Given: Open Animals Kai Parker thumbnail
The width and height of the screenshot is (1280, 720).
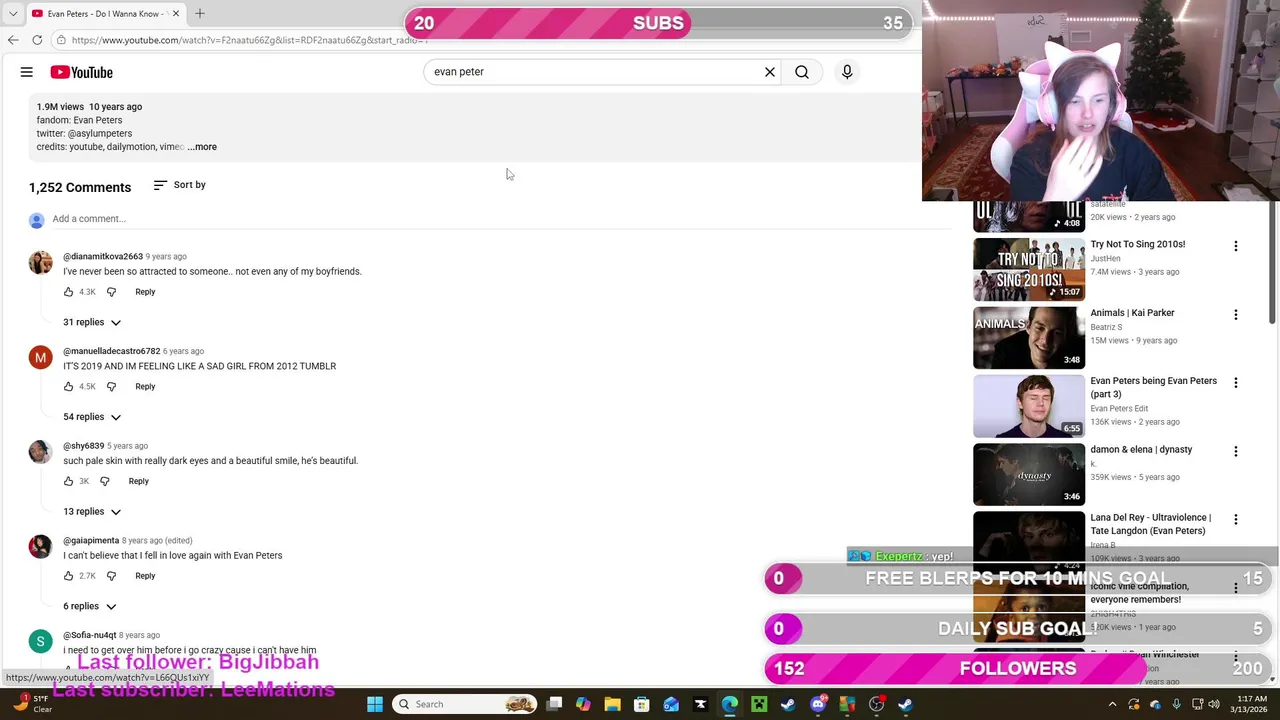Looking at the screenshot, I should tap(1029, 338).
